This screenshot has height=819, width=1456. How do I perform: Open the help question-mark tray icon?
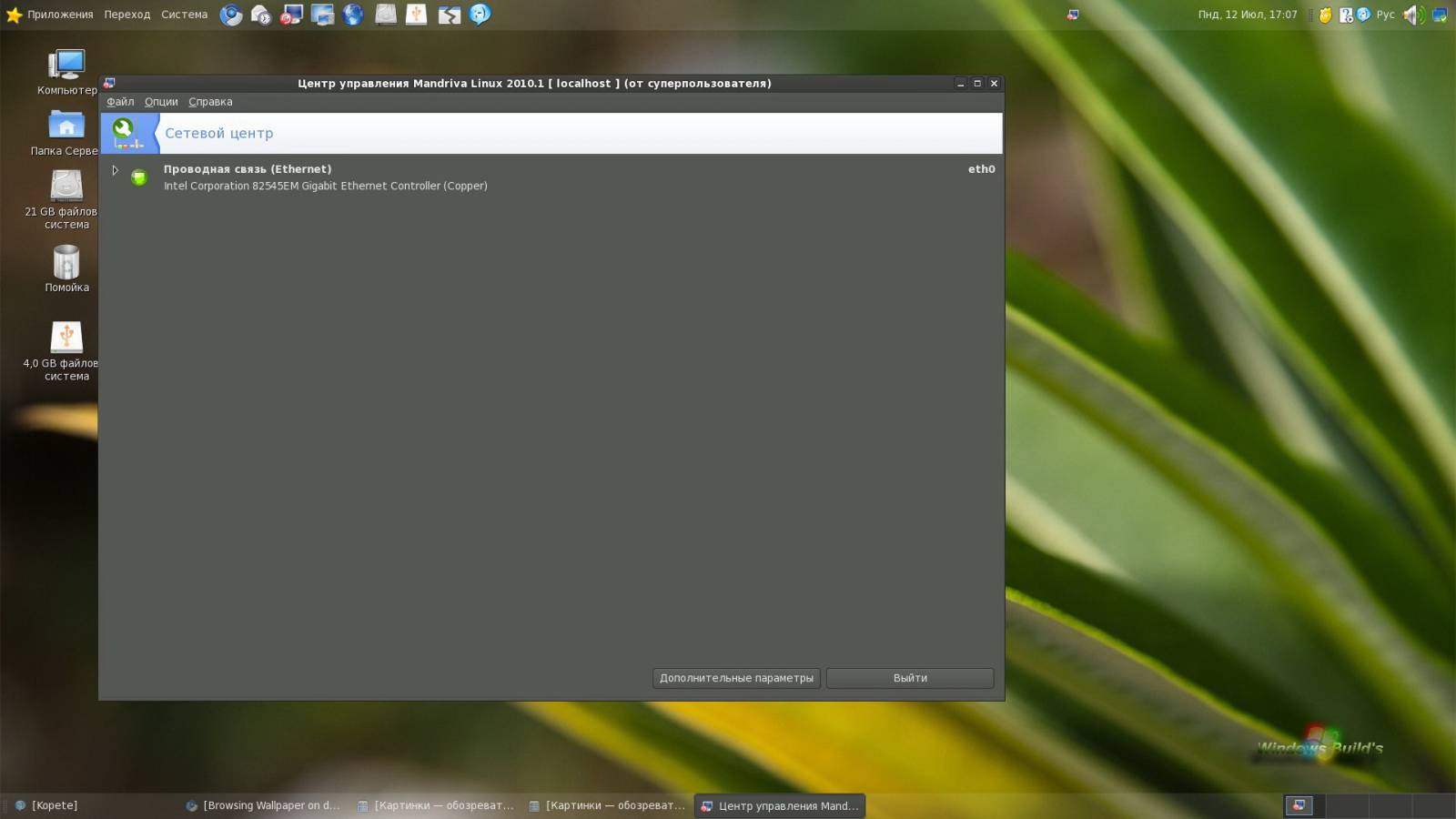1346,15
